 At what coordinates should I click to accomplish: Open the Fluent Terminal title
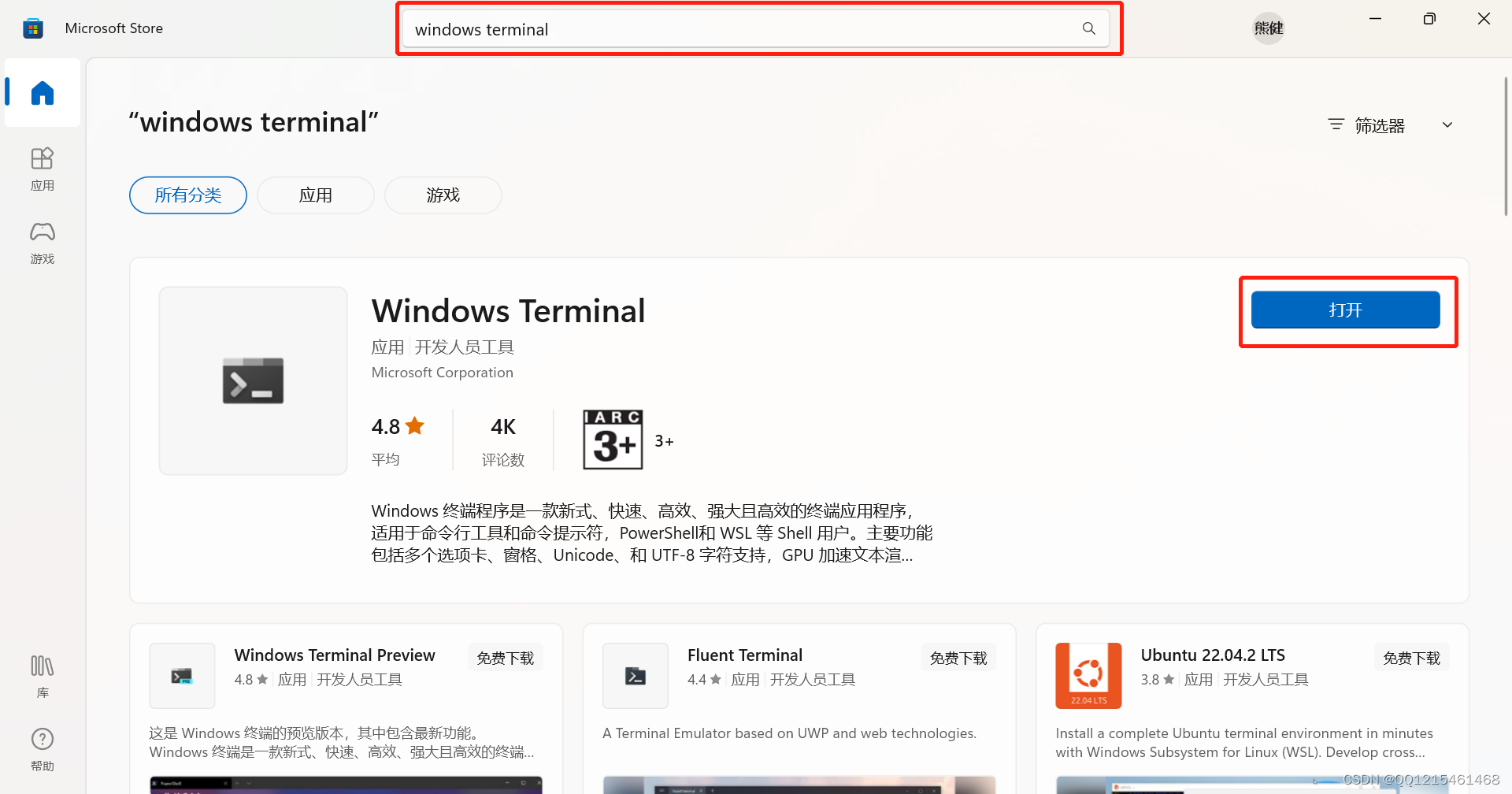click(745, 655)
